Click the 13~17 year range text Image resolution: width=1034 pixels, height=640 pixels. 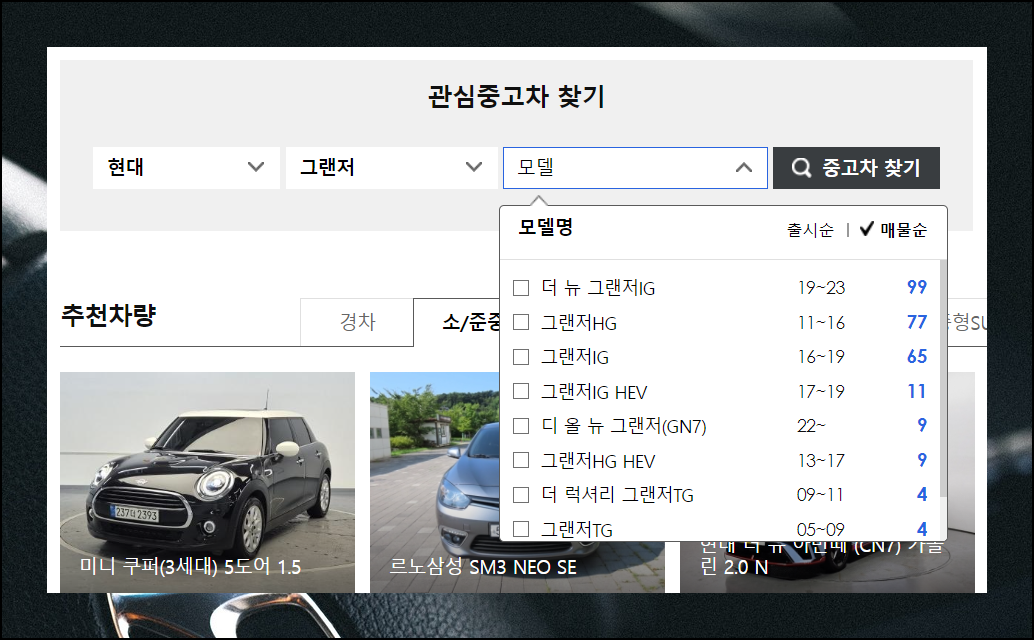click(821, 460)
